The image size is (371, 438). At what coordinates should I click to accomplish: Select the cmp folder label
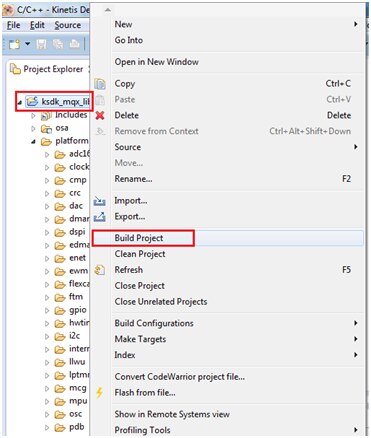click(78, 180)
